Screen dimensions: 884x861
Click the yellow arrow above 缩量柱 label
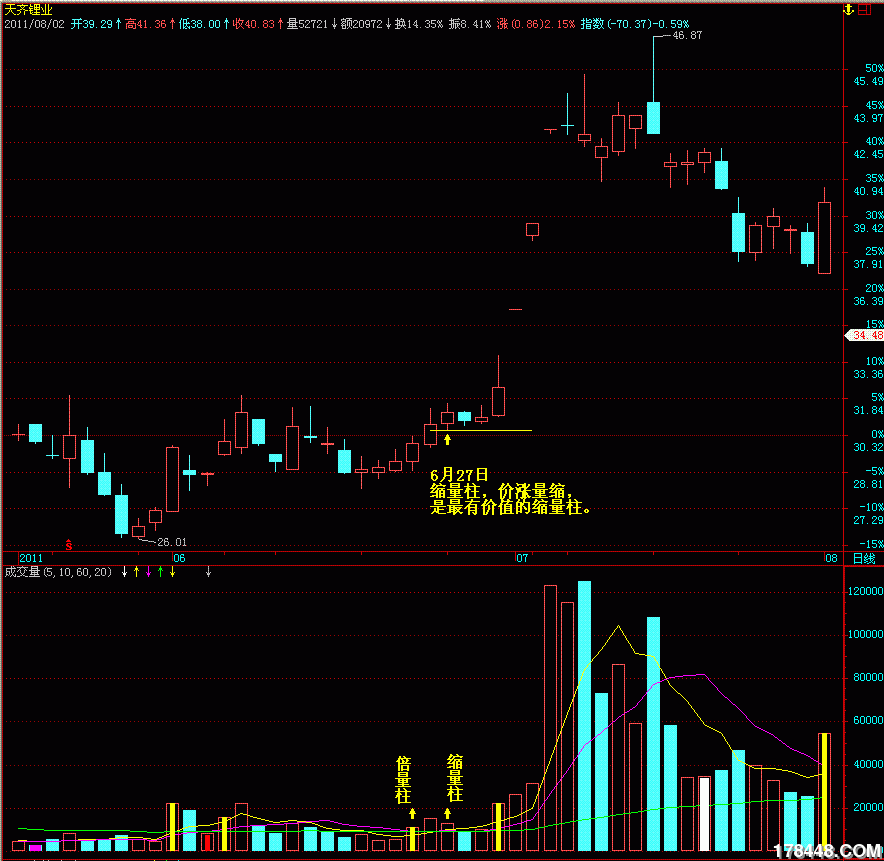tap(447, 812)
